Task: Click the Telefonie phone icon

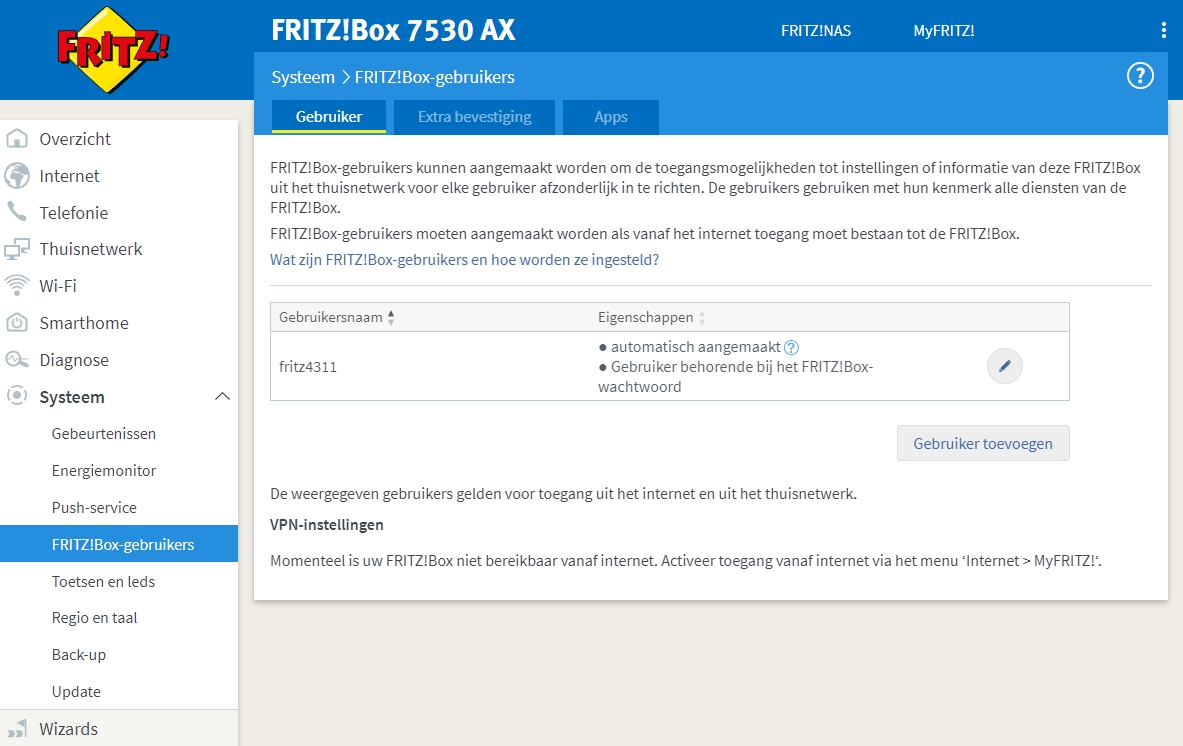Action: click(20, 212)
